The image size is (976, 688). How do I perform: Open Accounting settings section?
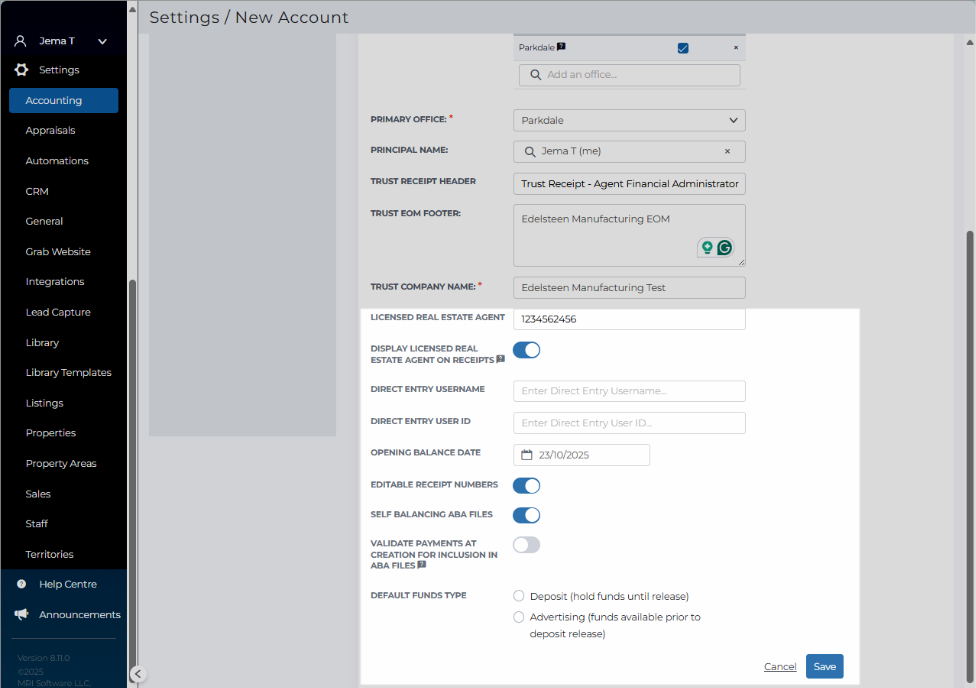(x=63, y=100)
